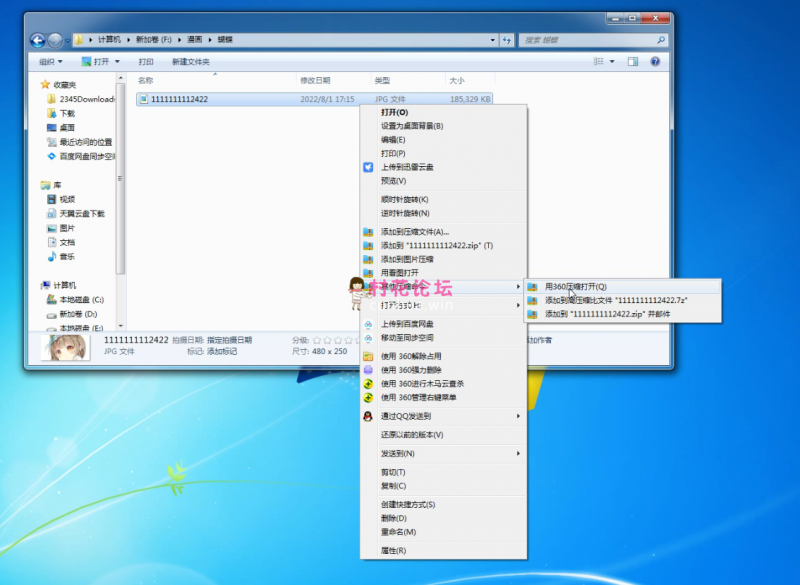
Task: Choose 属性(R) from the context menu
Action: 393,551
